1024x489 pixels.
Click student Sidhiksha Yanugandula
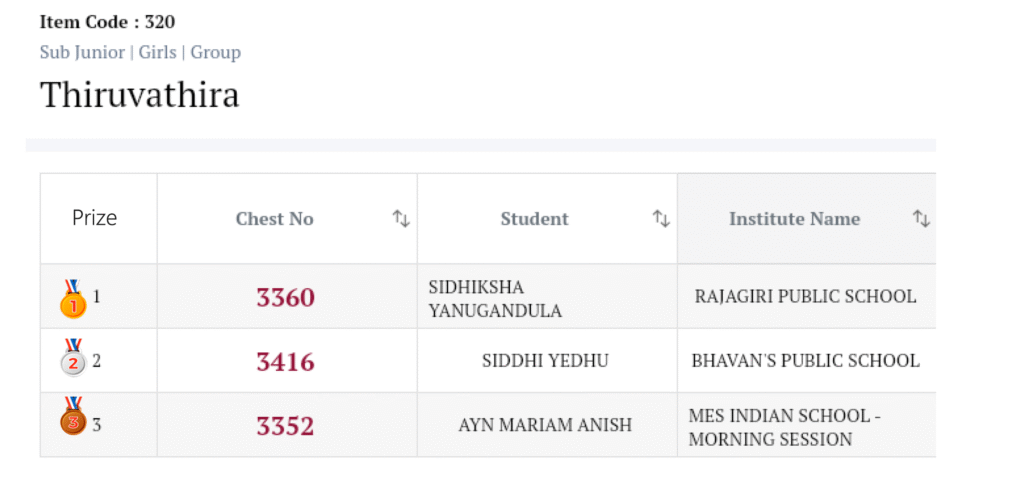[495, 298]
